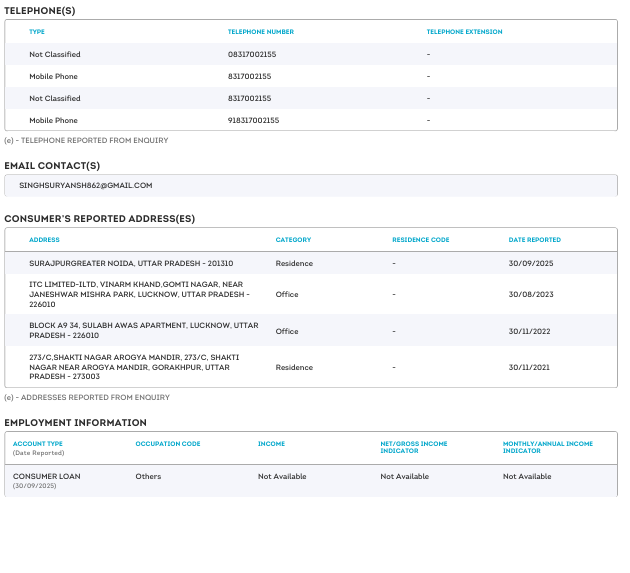Screen dimensions: 630x573
Task: Click the CATEGORY column header
Action: point(293,240)
